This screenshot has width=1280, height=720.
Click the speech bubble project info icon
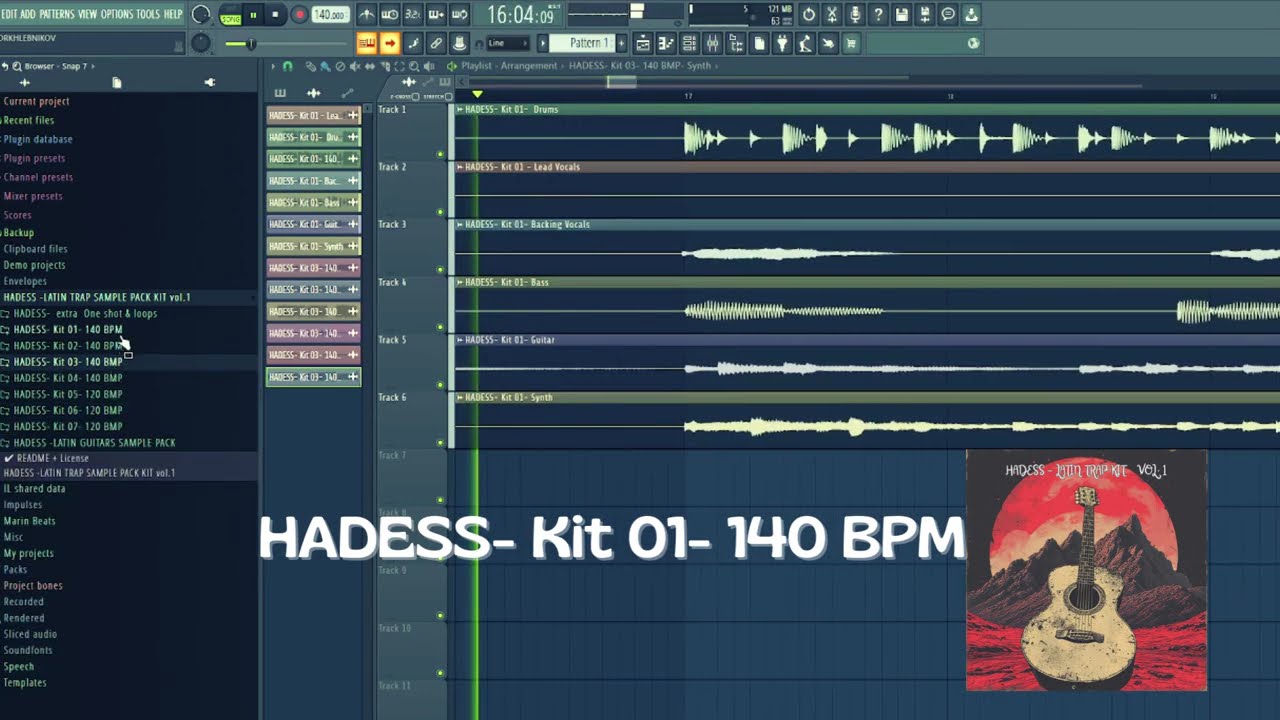pos(948,15)
